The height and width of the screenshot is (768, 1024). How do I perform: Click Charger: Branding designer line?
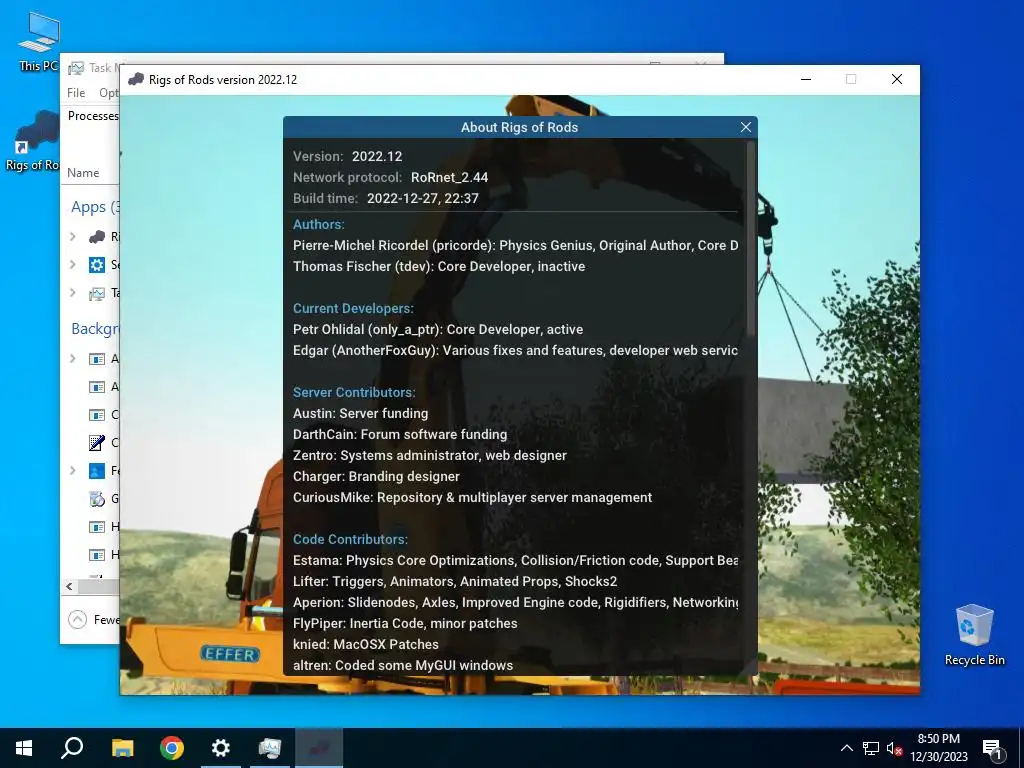(x=376, y=477)
